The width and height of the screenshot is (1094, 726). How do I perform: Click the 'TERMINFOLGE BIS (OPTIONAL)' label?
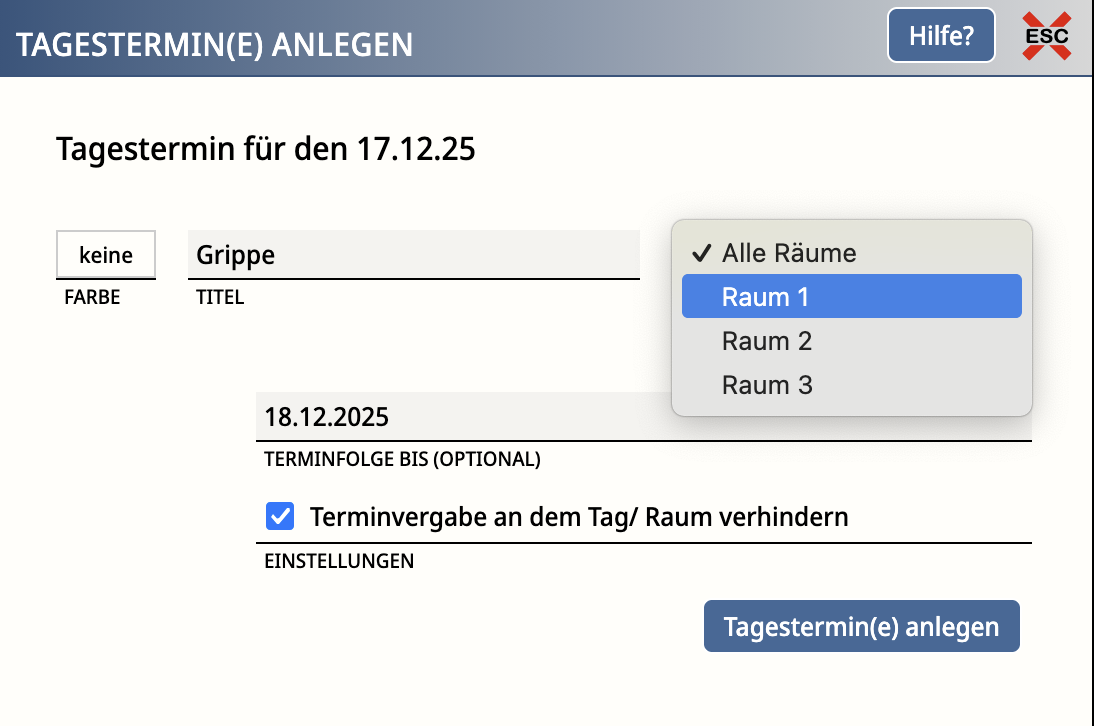coord(402,460)
